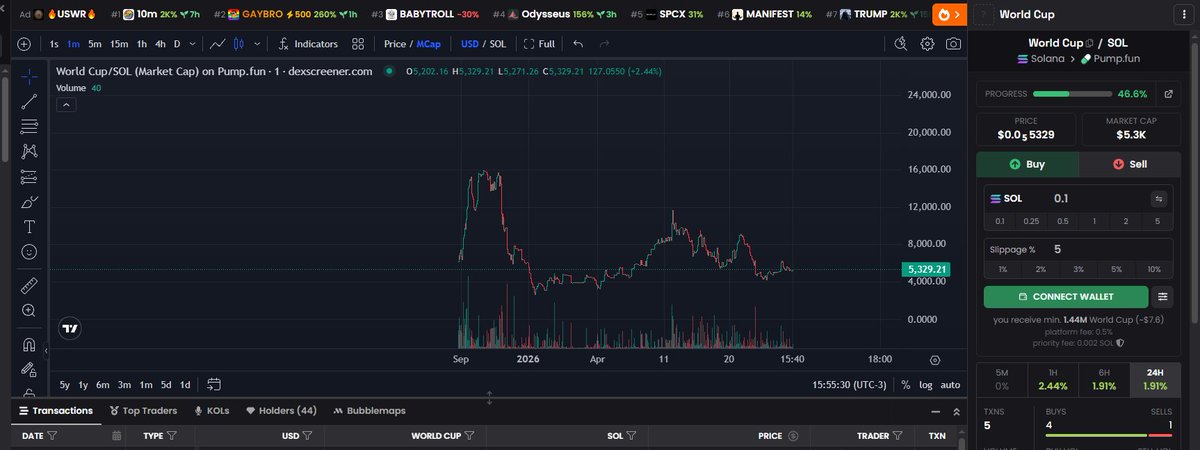
Task: Open the forecasting and measurement tools
Action: tap(29, 176)
